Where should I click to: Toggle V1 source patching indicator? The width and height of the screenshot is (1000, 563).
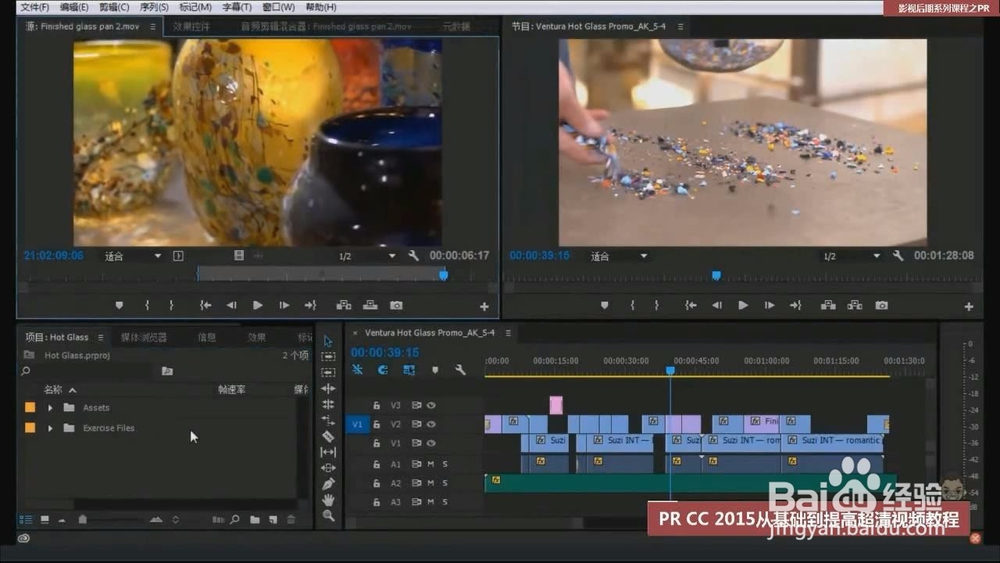pyautogui.click(x=357, y=424)
